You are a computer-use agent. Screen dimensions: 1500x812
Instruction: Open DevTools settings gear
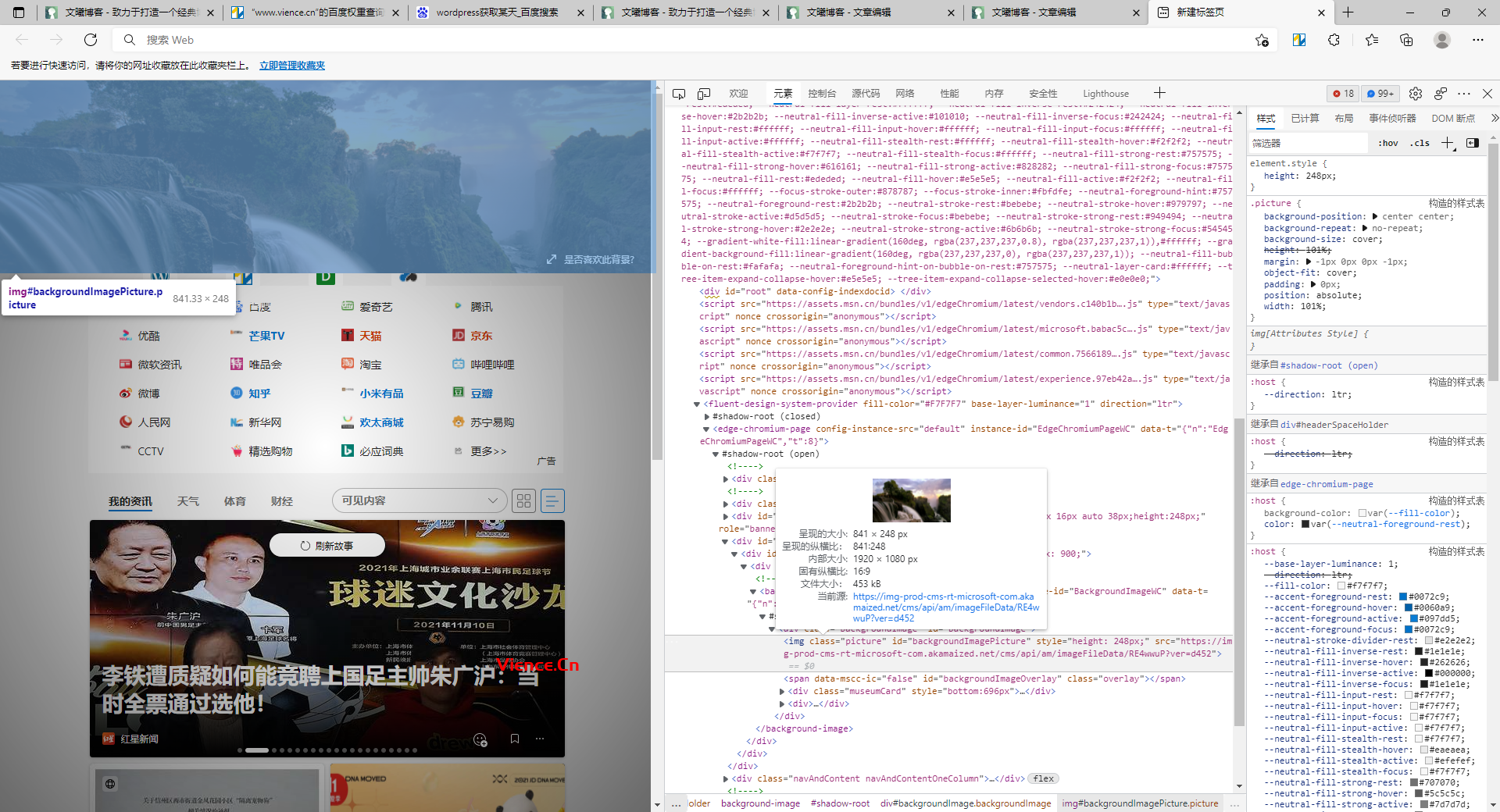[x=1415, y=94]
